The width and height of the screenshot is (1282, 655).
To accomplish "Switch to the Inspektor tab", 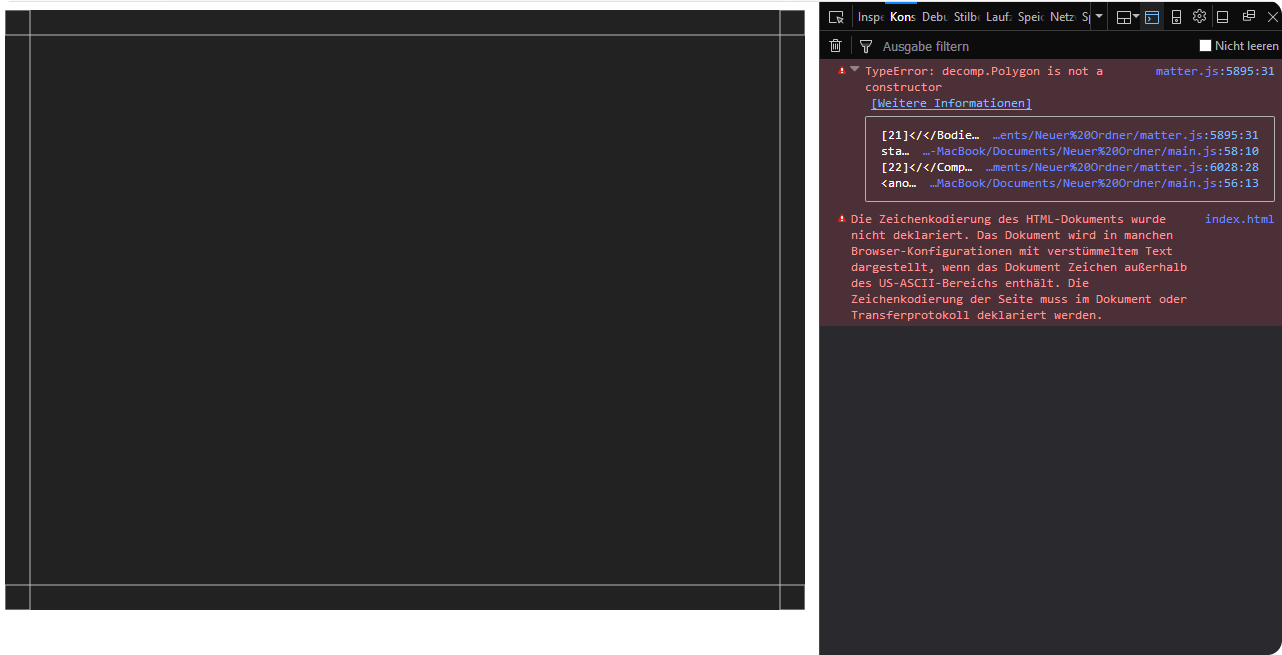I will click(x=868, y=16).
